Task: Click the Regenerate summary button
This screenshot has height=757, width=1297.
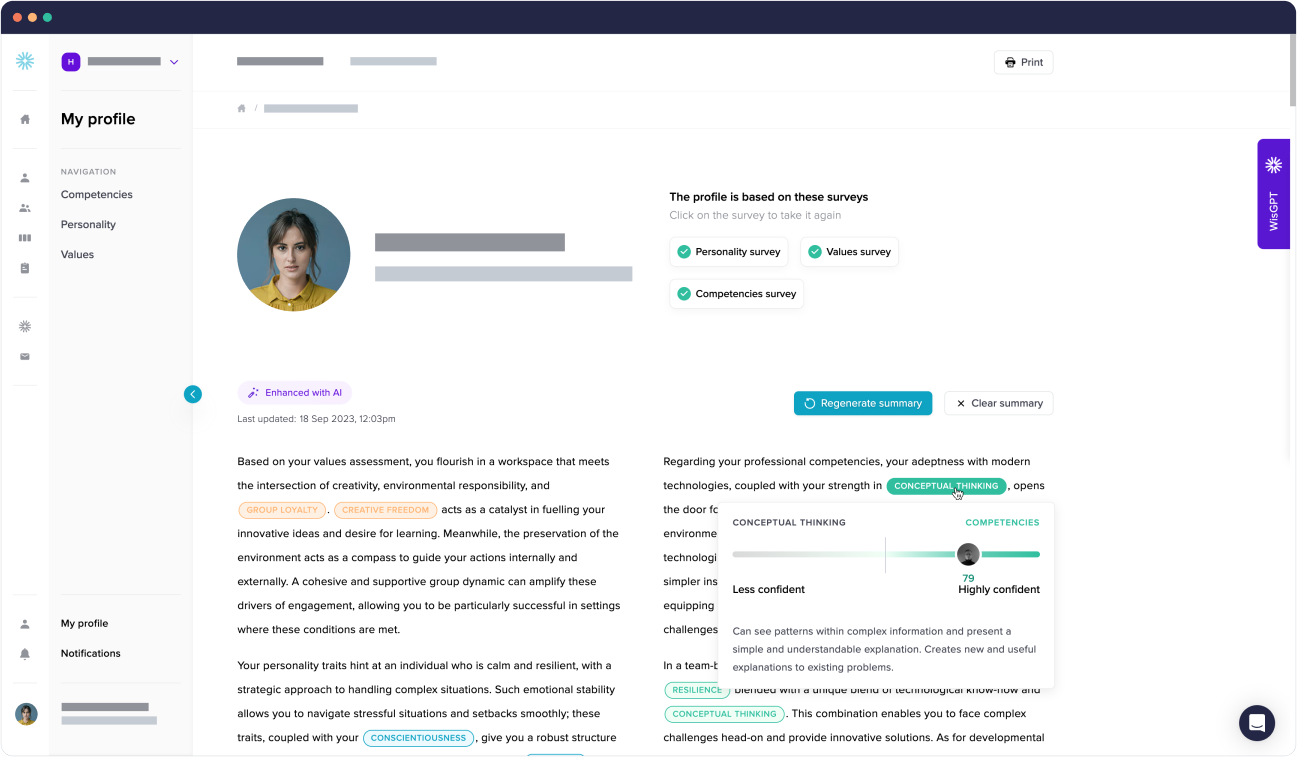Action: pos(862,403)
